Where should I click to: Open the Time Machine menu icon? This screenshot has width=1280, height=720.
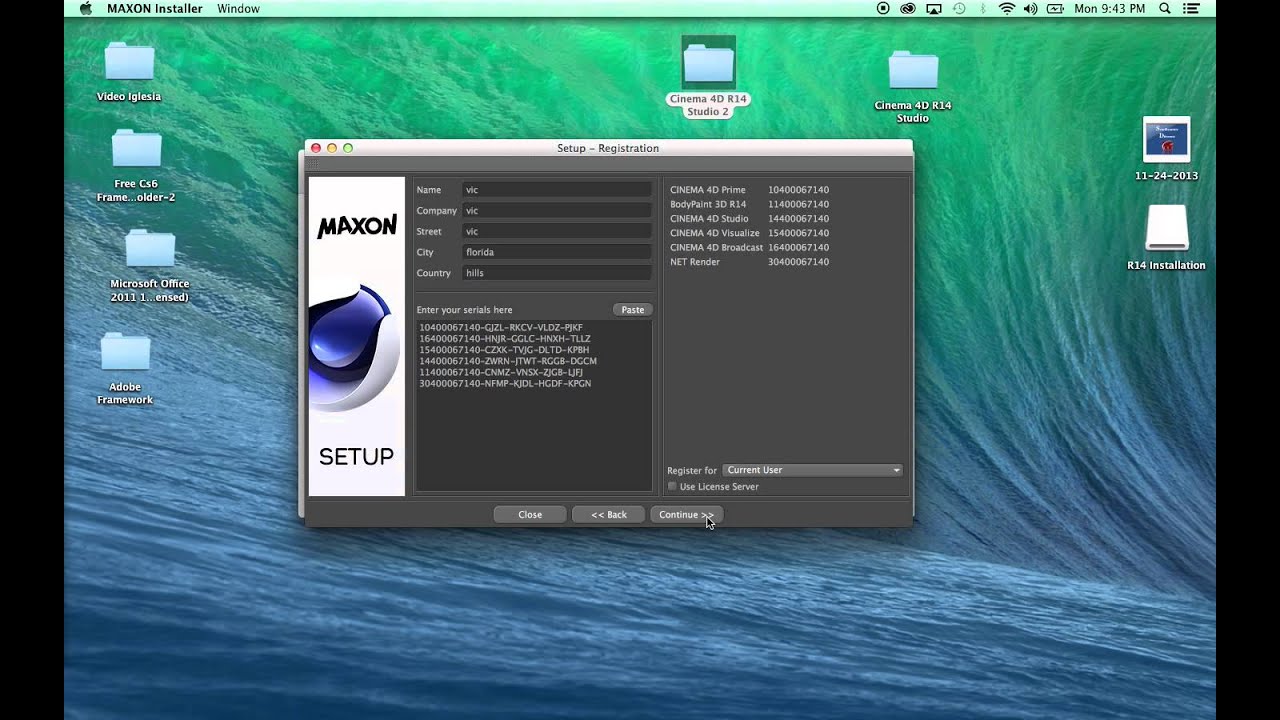click(x=959, y=9)
